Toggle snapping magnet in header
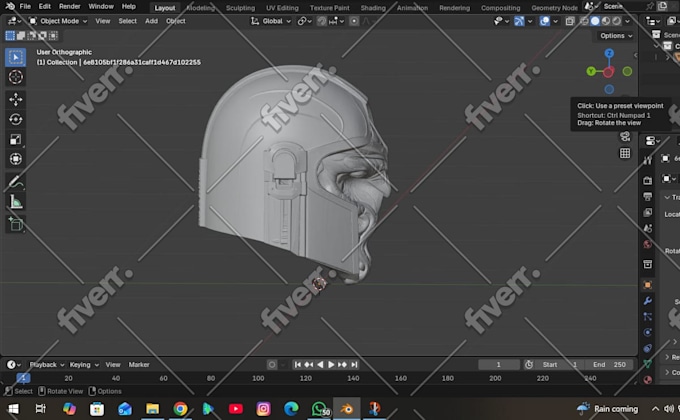 (321, 21)
